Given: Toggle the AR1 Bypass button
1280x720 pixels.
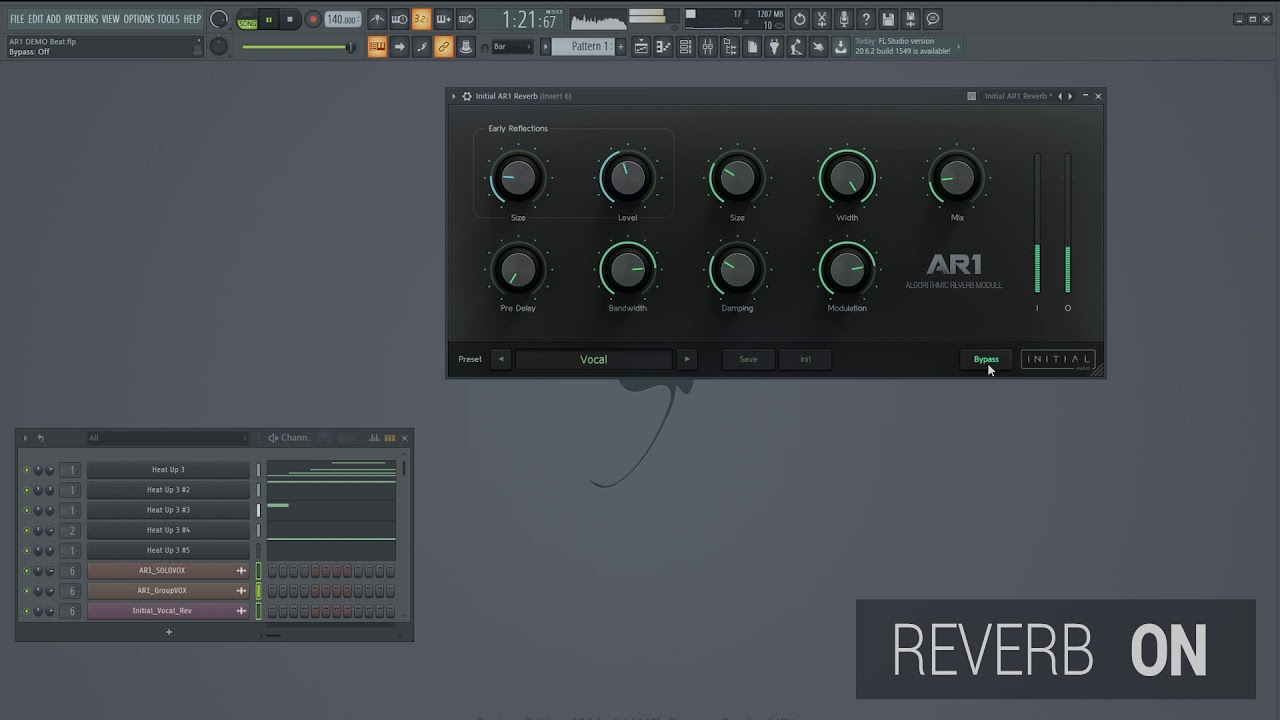Looking at the screenshot, I should [x=986, y=359].
